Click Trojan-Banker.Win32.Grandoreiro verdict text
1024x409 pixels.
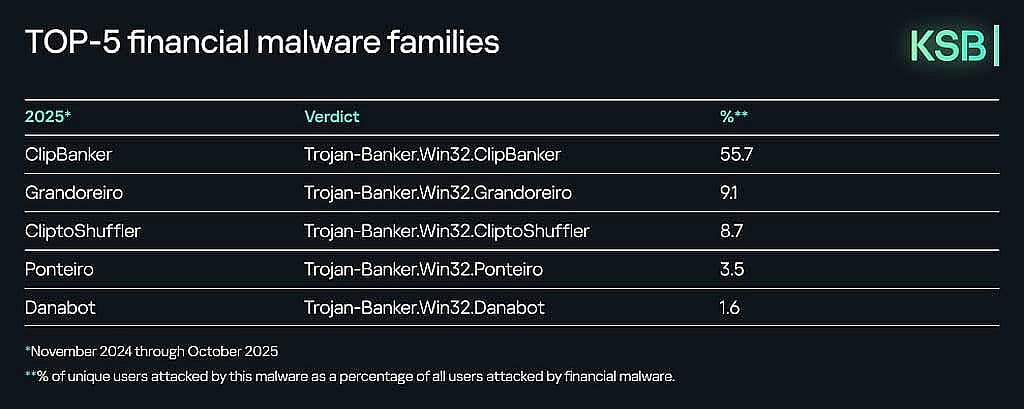pyautogui.click(x=438, y=193)
